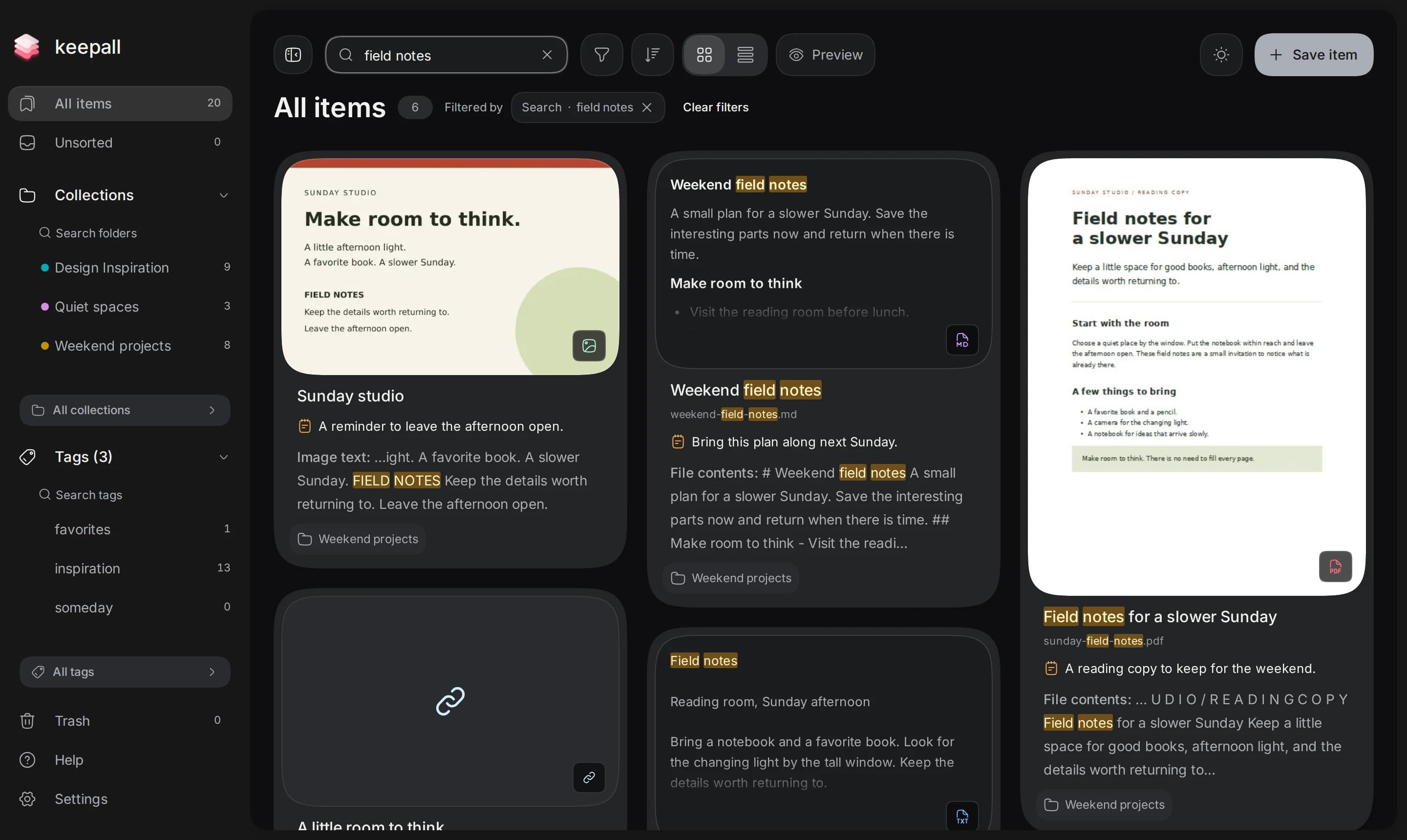Open the Unsorted section

[120, 143]
